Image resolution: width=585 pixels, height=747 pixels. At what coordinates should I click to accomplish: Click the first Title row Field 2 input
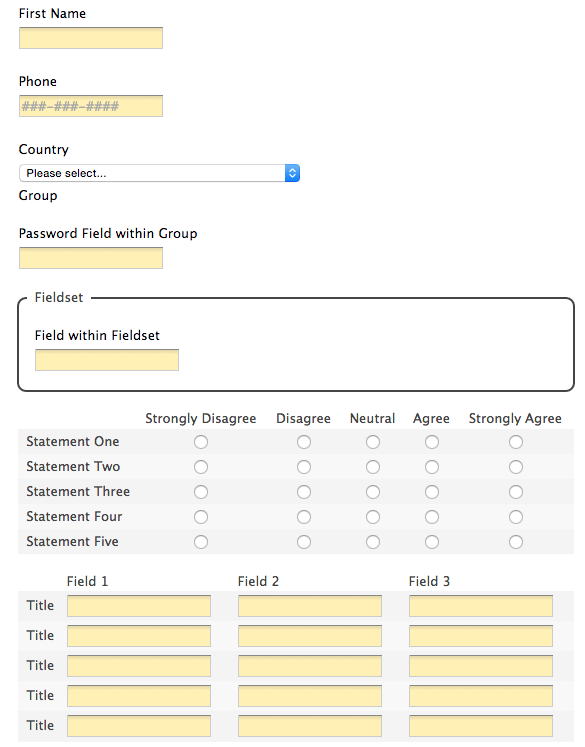[x=310, y=606]
